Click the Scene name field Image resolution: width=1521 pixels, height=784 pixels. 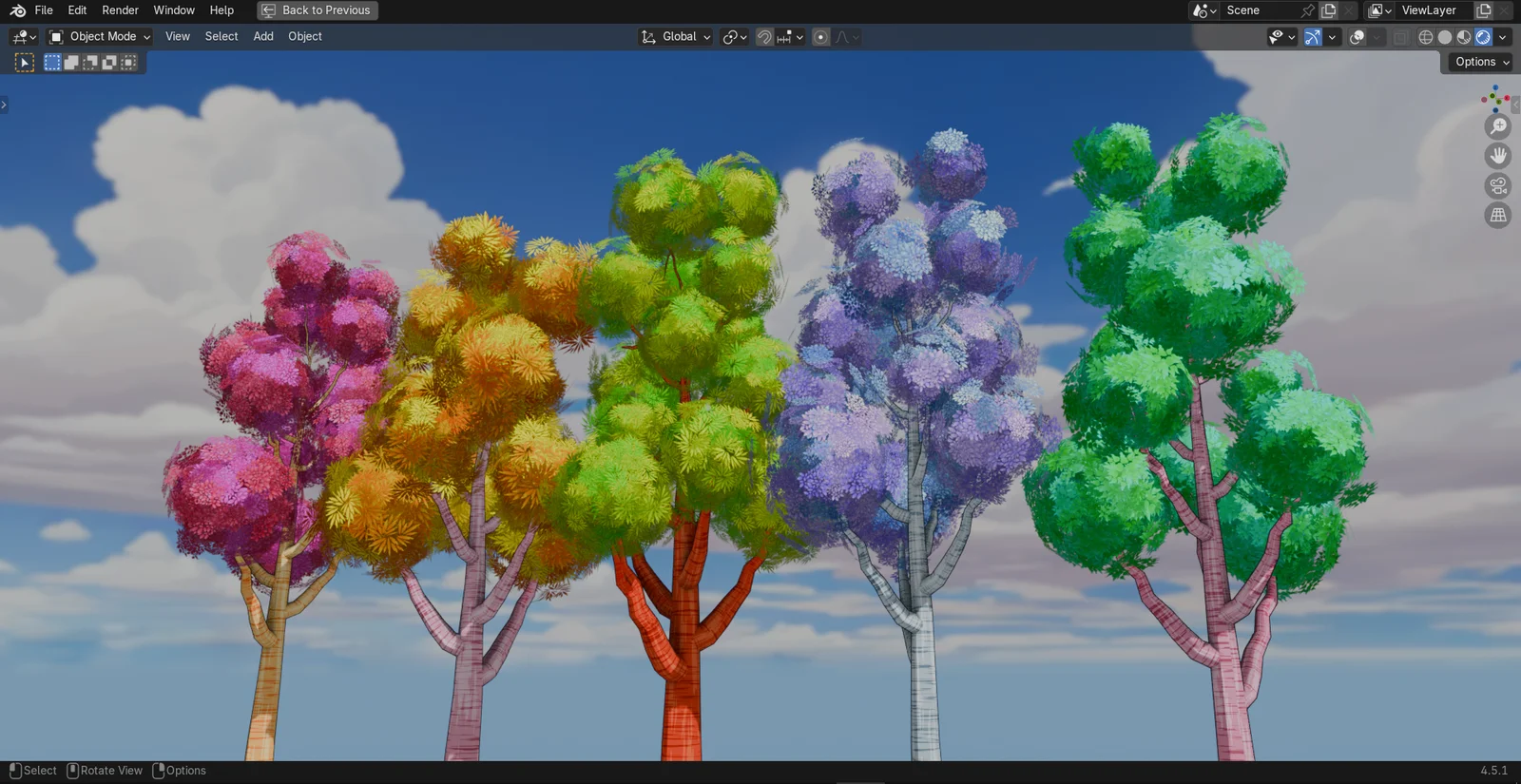tap(1259, 10)
